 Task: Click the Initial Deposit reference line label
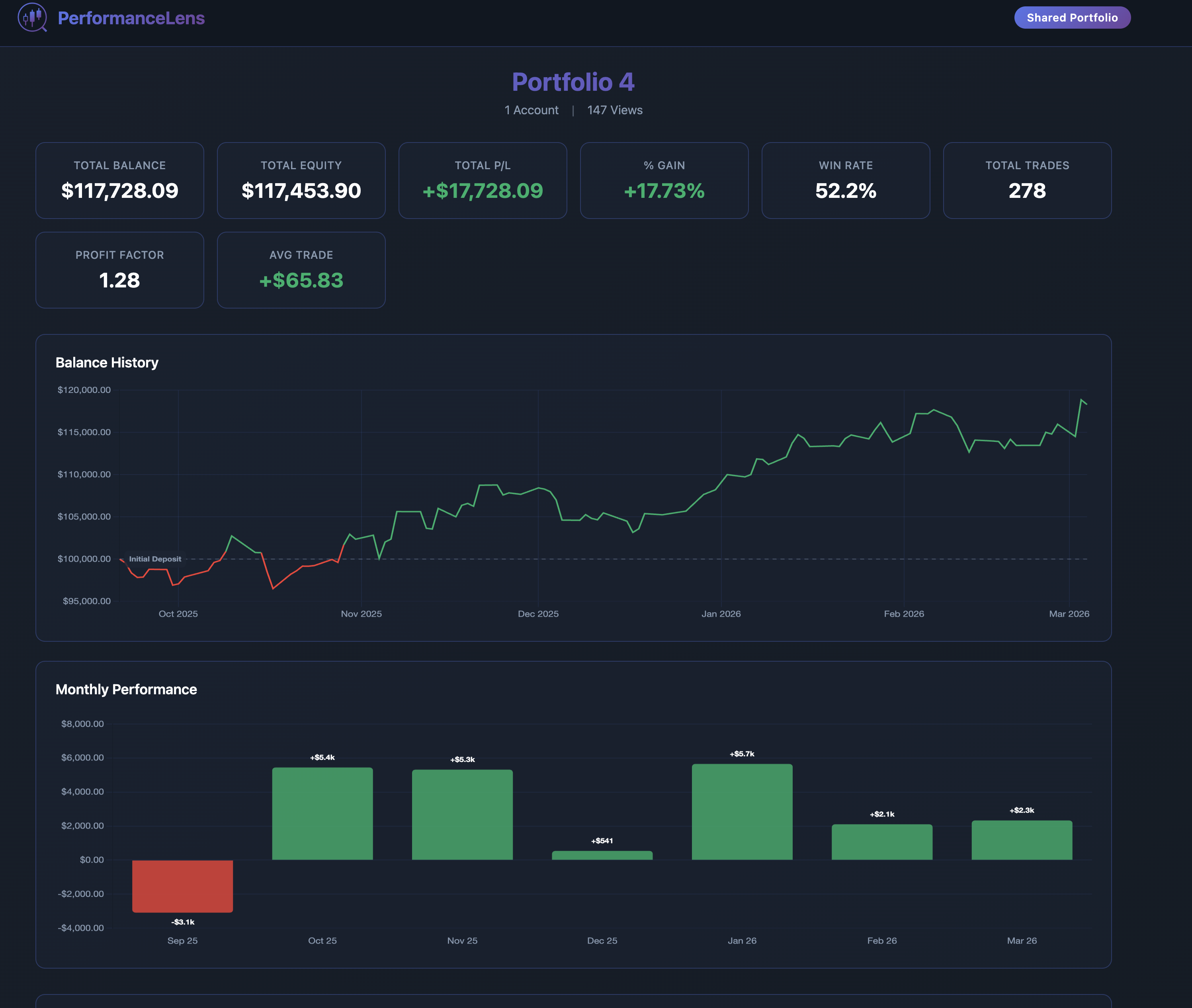point(154,559)
